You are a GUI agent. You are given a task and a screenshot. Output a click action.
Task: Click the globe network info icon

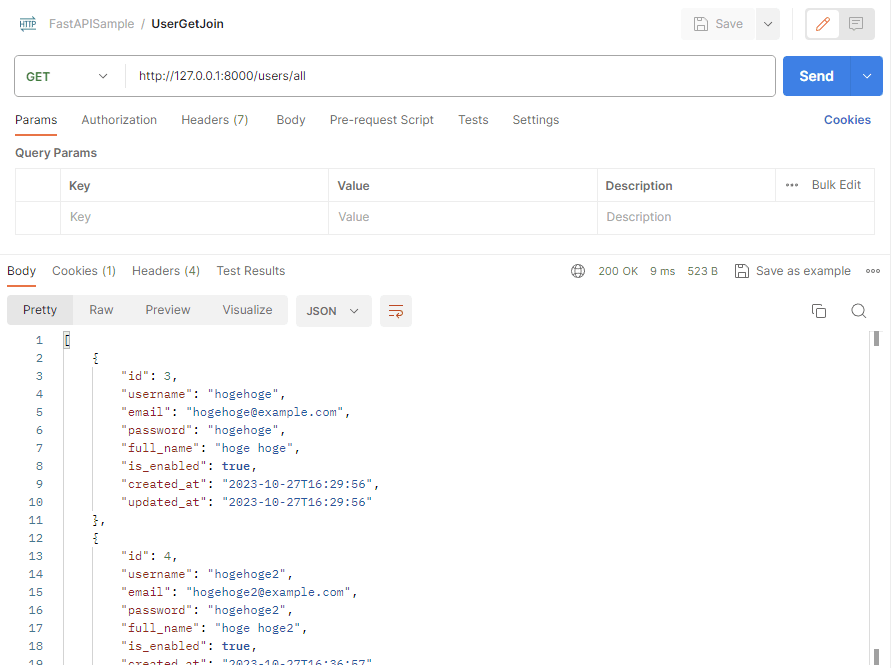coord(578,270)
